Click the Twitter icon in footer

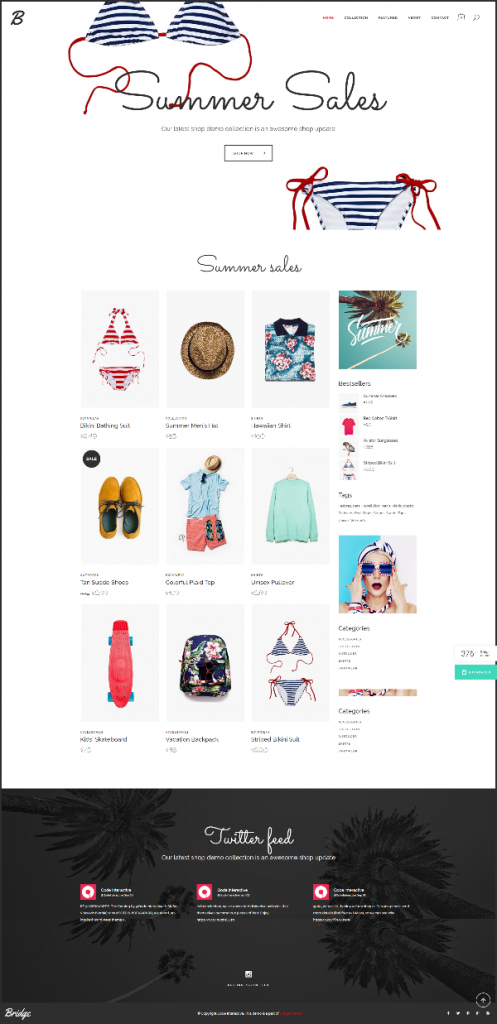tap(458, 1014)
